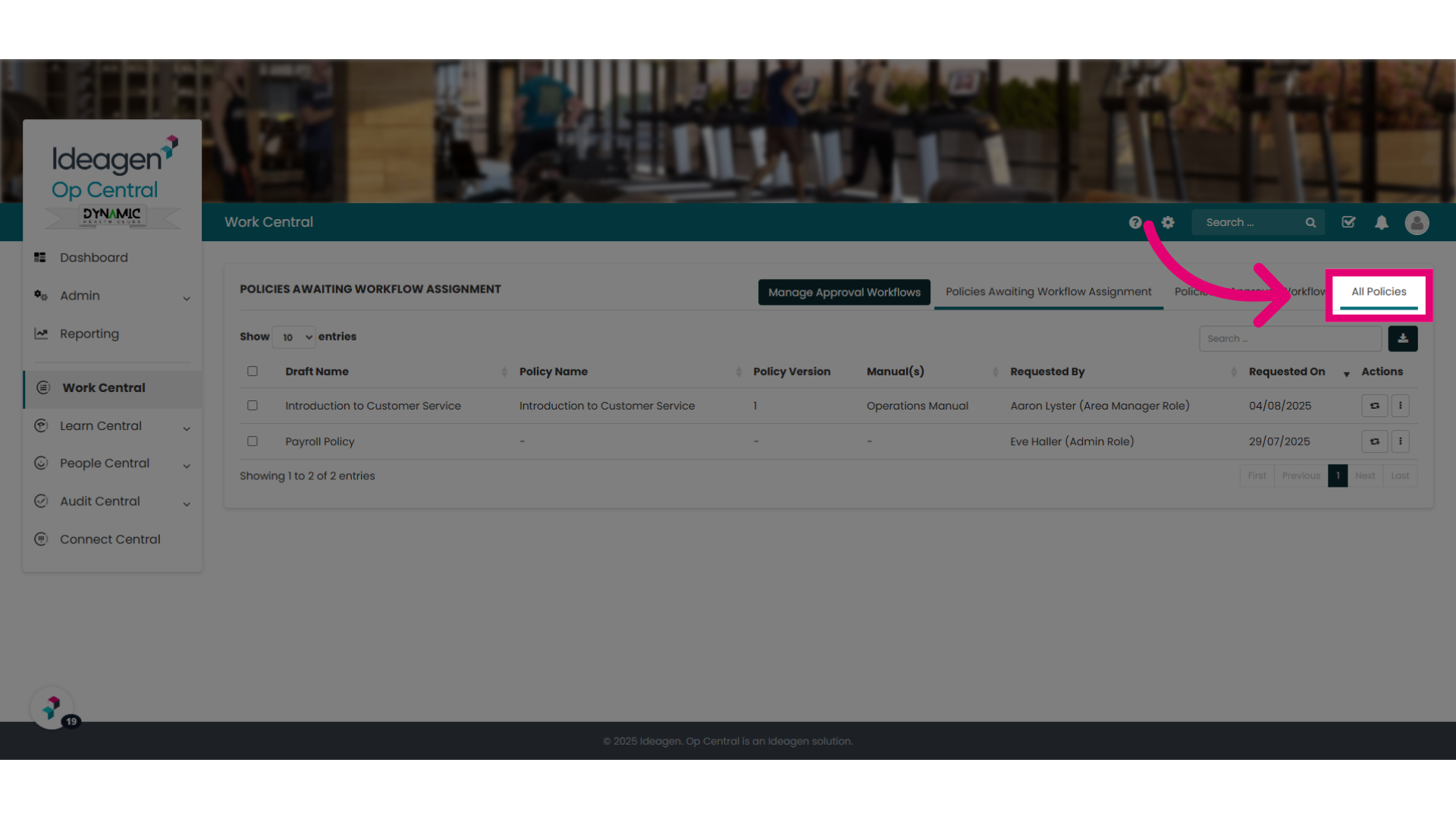Click Operations Manual cell
This screenshot has height=819, width=1456.
point(918,406)
